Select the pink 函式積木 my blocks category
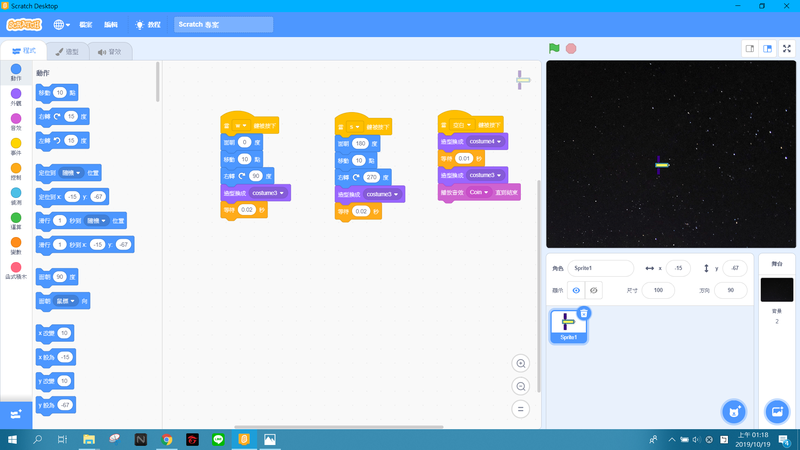The image size is (800, 450). 16,270
